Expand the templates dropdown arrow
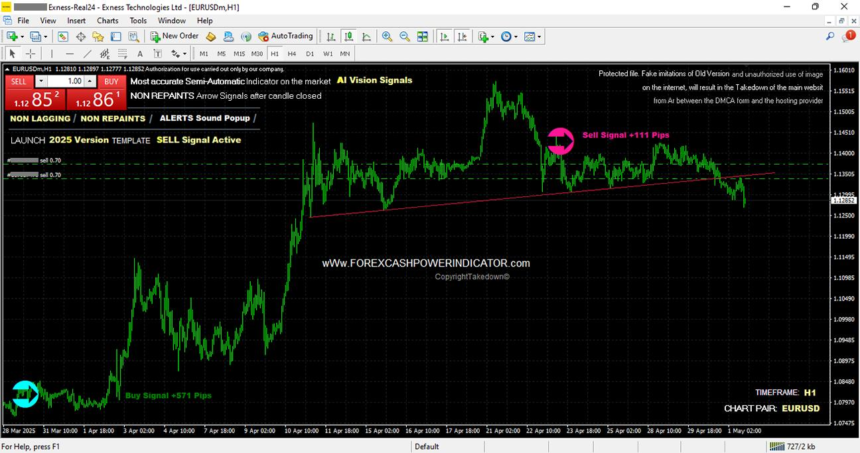 tap(539, 37)
